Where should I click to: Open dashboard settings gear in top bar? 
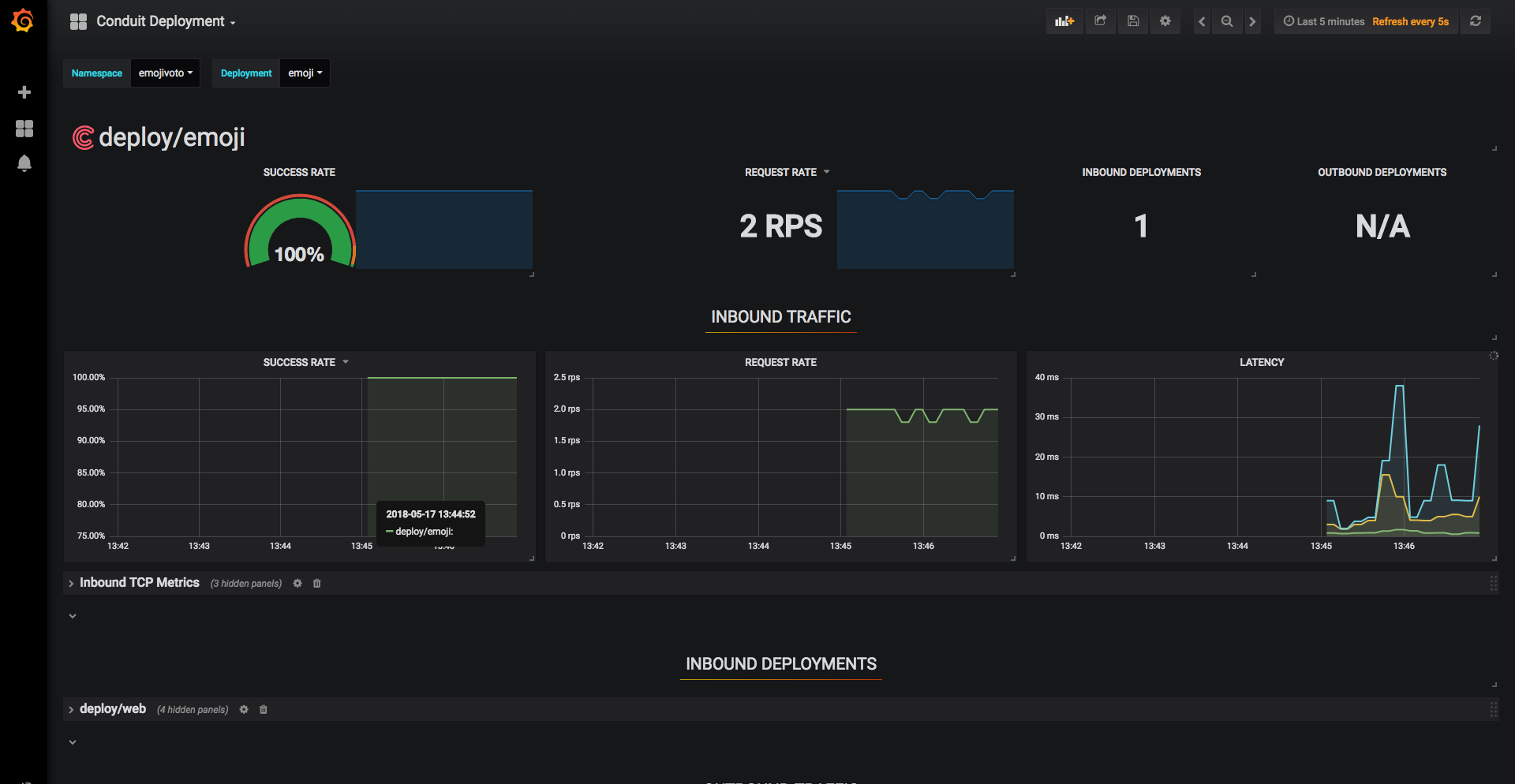1165,21
